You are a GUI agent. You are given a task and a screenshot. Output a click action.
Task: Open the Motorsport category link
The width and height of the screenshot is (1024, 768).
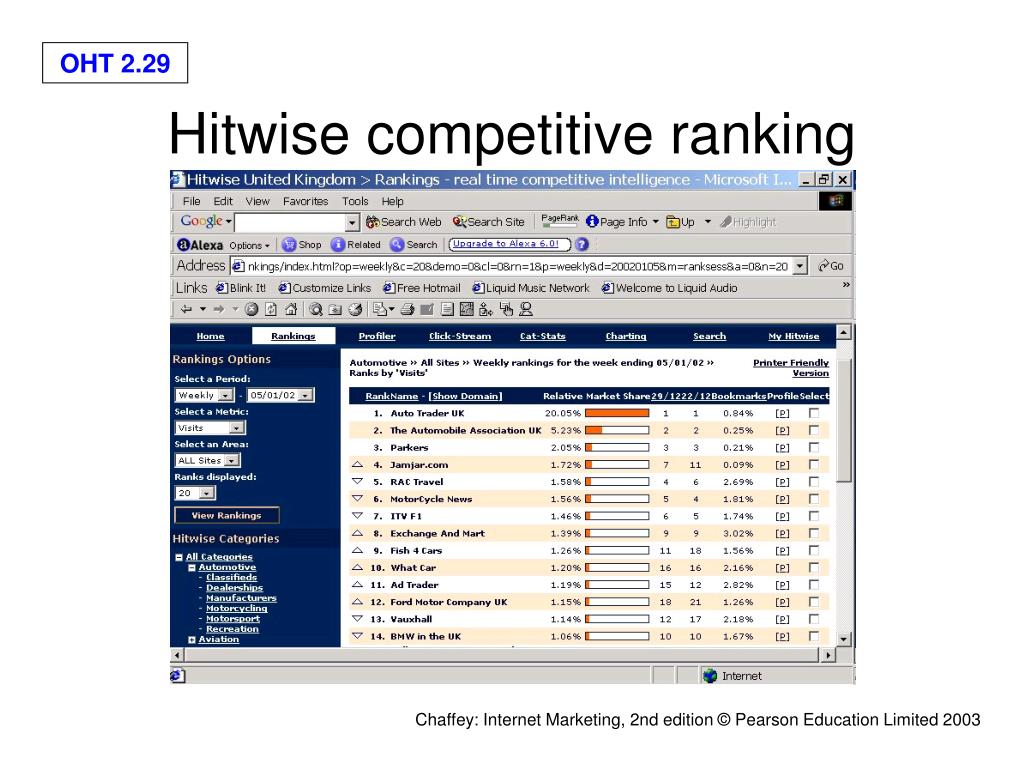[232, 618]
